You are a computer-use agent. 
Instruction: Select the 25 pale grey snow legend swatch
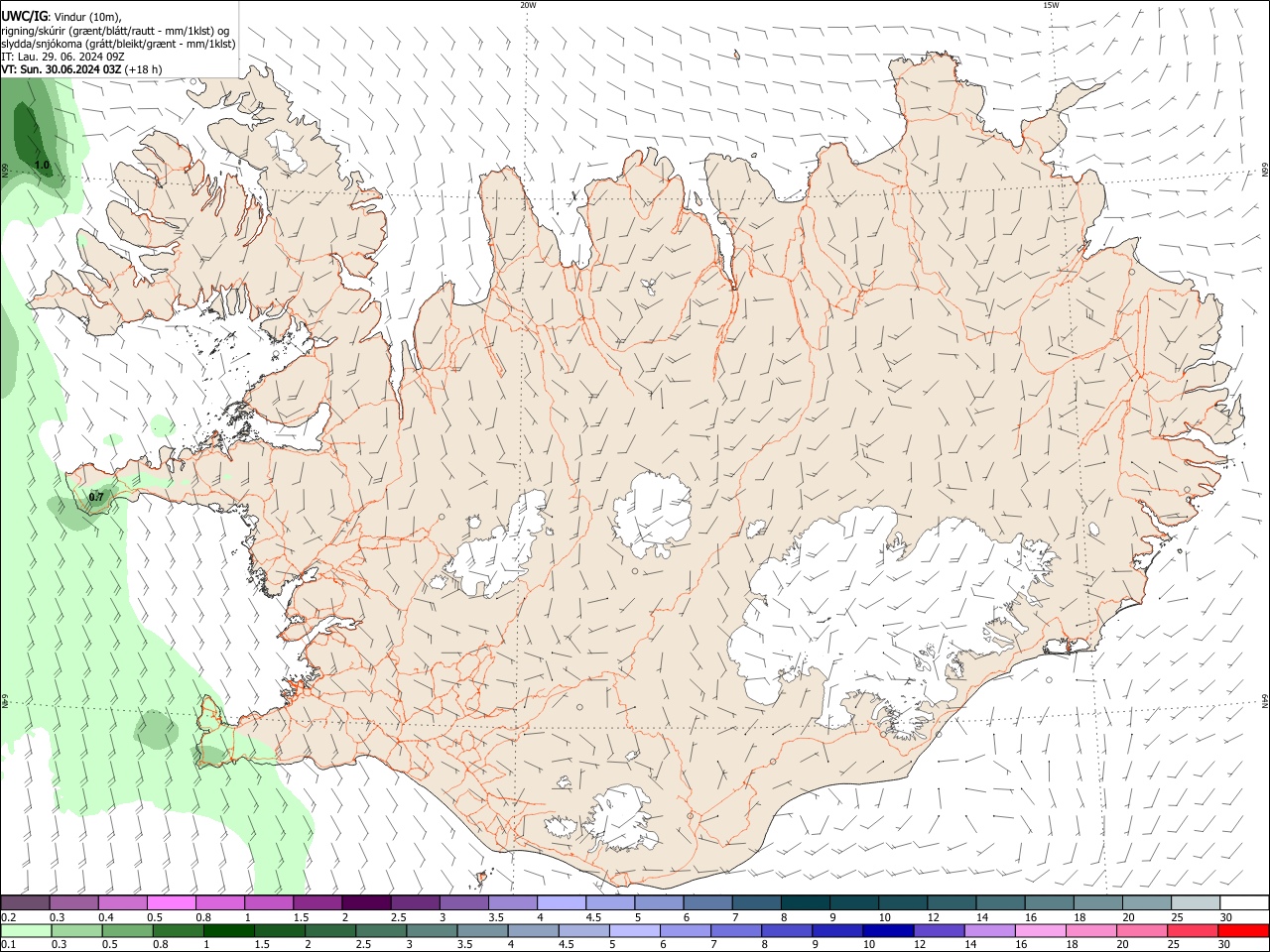click(x=1197, y=903)
